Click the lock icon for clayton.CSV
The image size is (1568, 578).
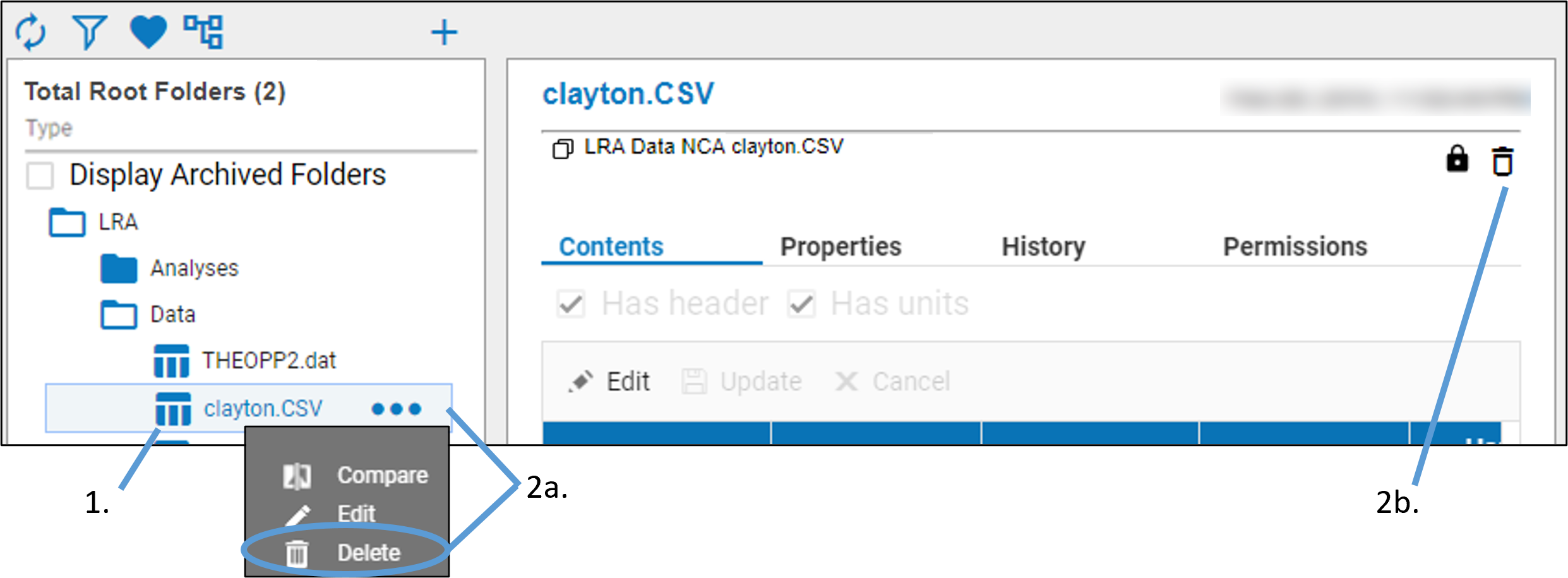[x=1457, y=159]
